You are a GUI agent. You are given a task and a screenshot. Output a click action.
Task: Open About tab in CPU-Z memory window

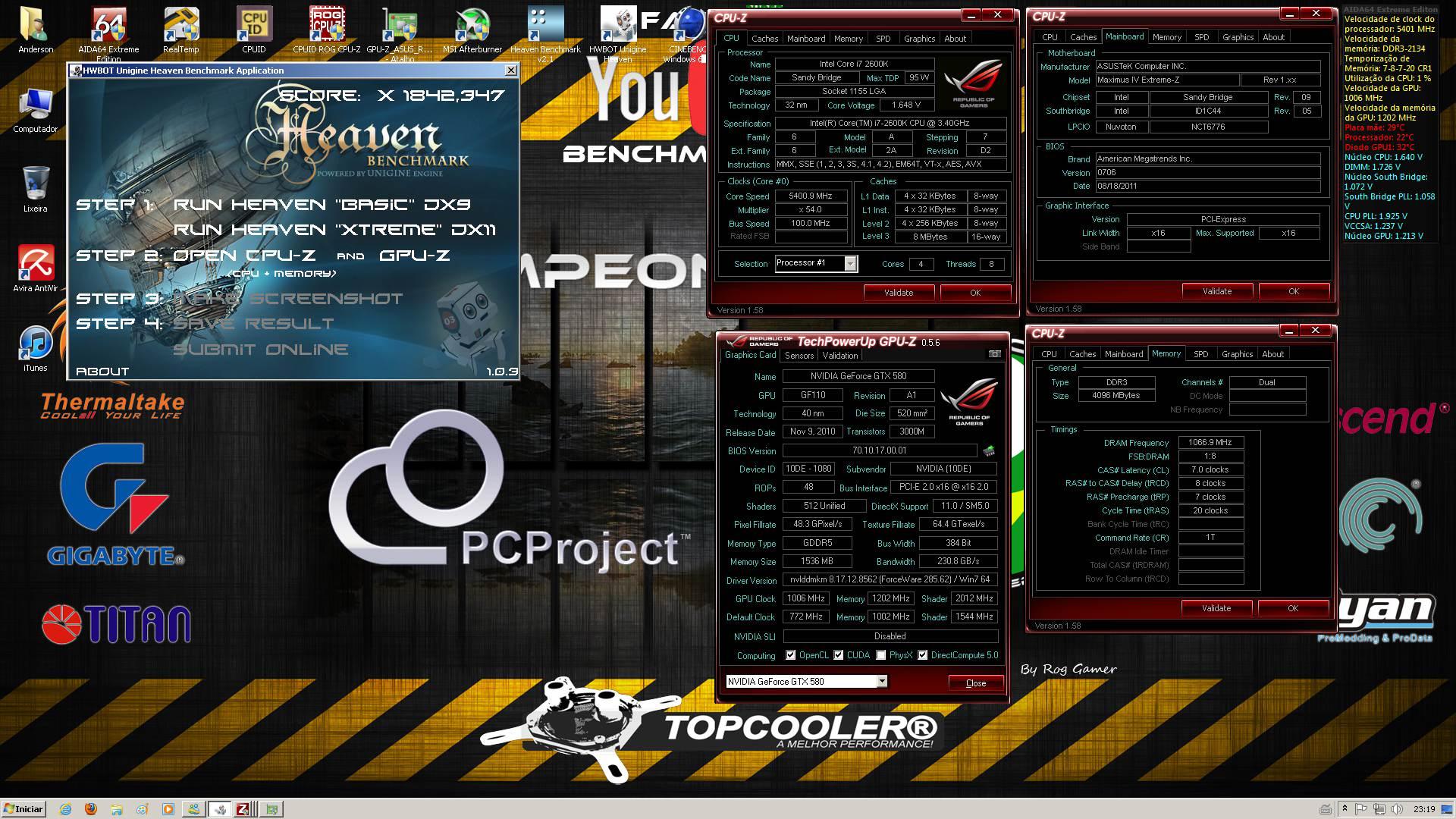point(1272,354)
